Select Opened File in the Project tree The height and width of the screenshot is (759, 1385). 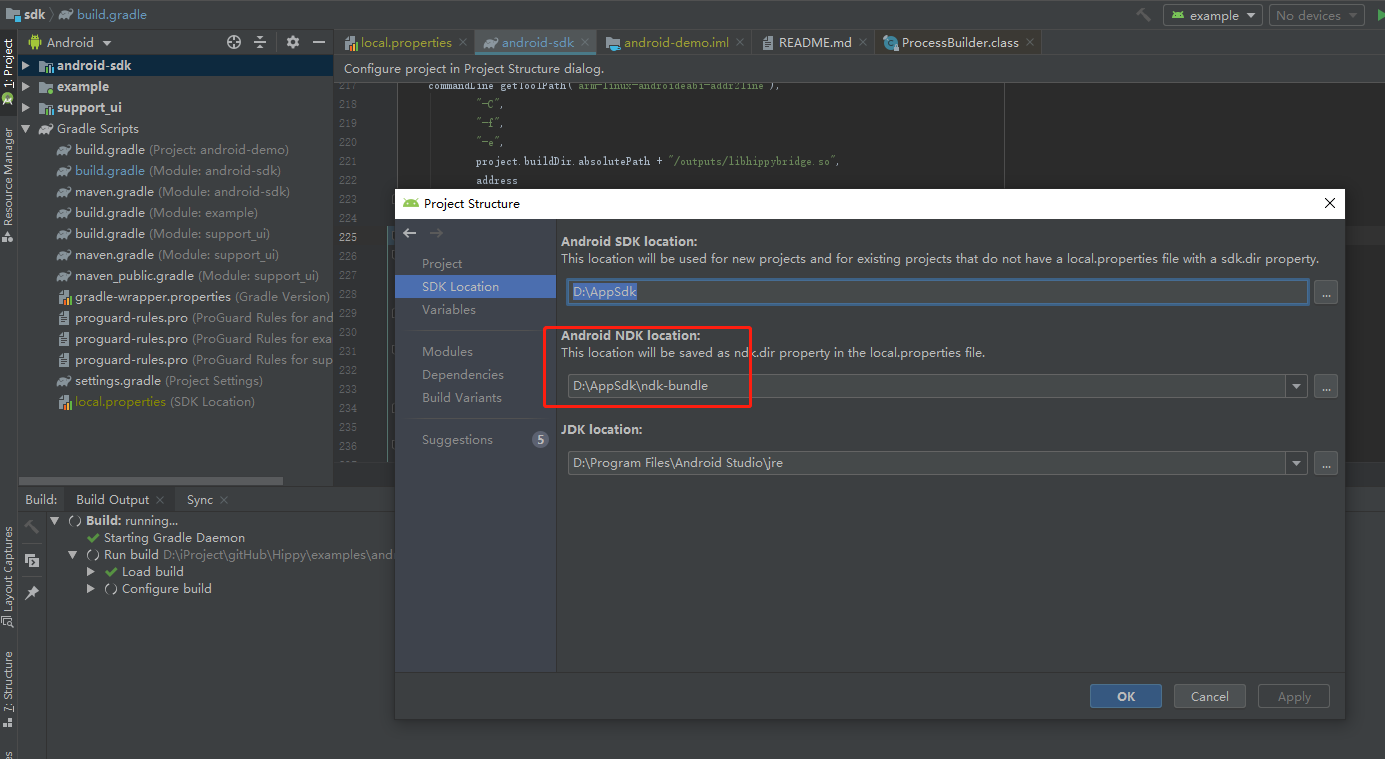233,42
